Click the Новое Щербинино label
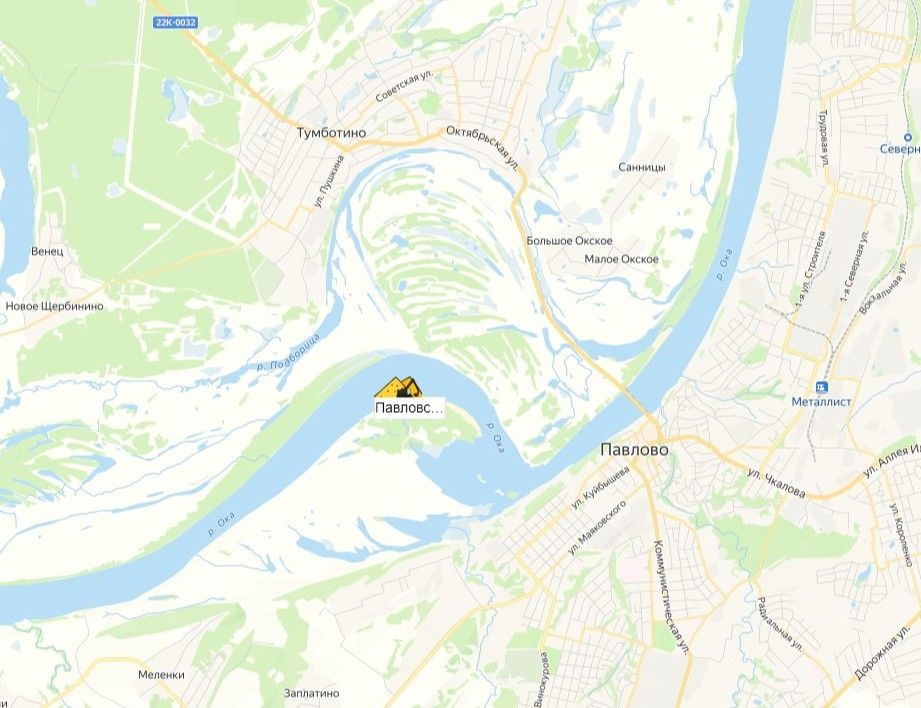The width and height of the screenshot is (921, 708). tap(54, 306)
